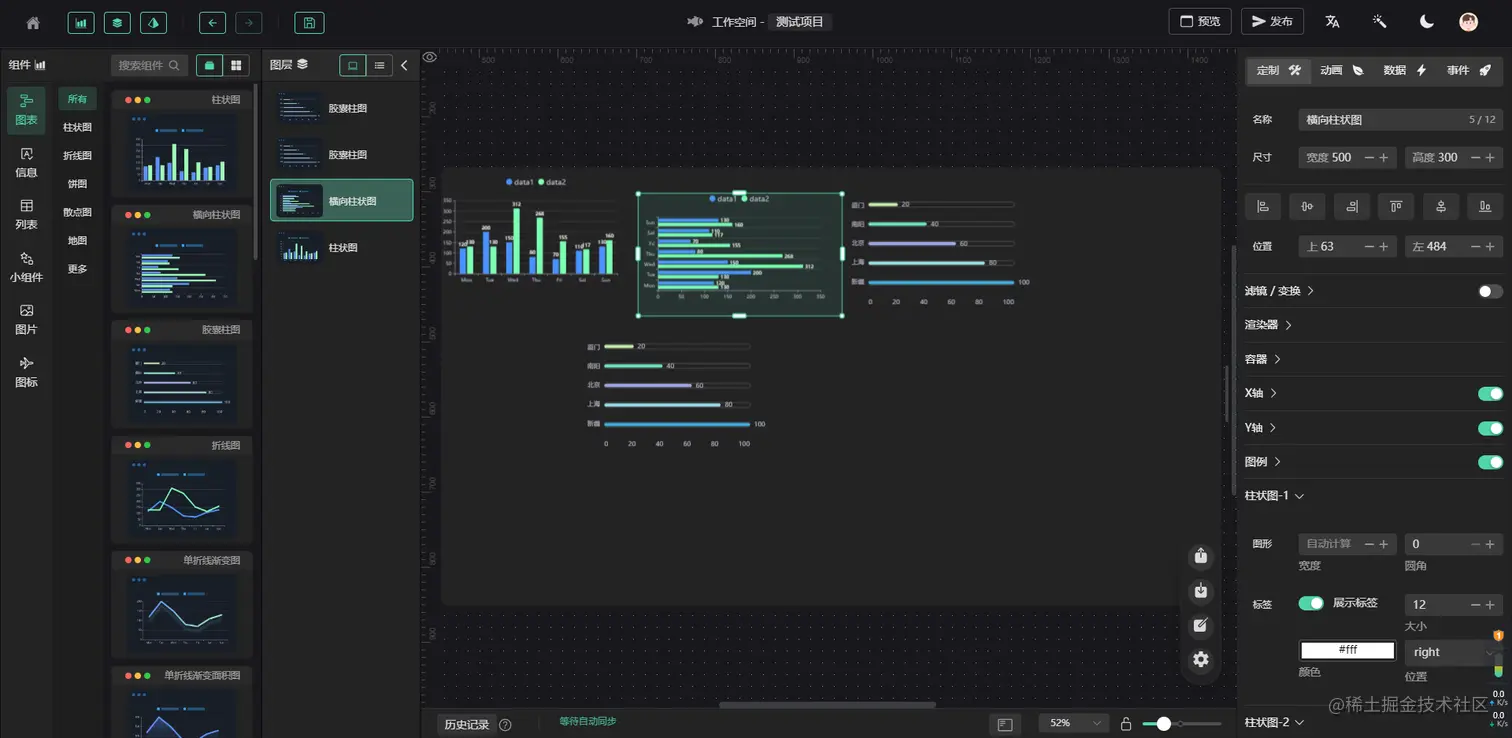The image size is (1512, 738).
Task: Click the import download floating button
Action: point(1201,591)
